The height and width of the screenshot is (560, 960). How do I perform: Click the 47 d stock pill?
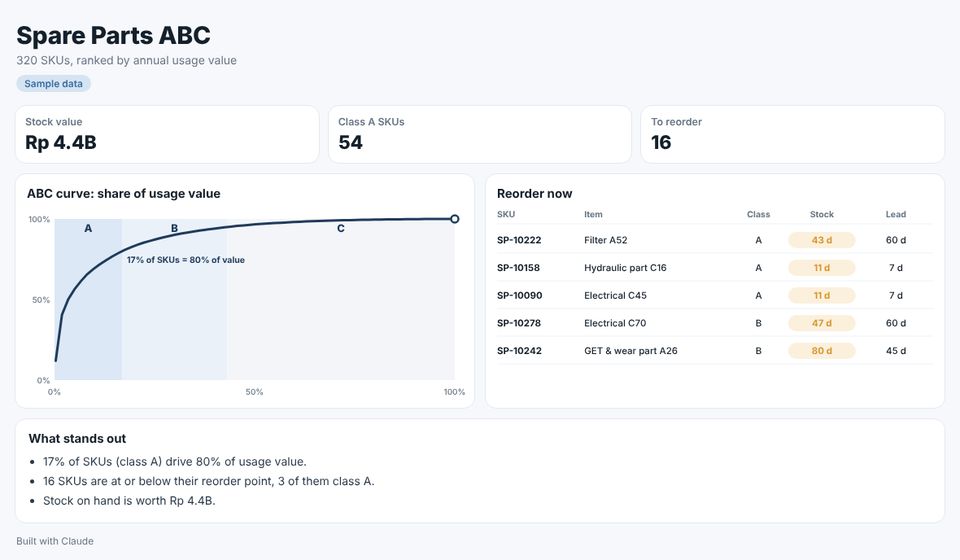822,323
